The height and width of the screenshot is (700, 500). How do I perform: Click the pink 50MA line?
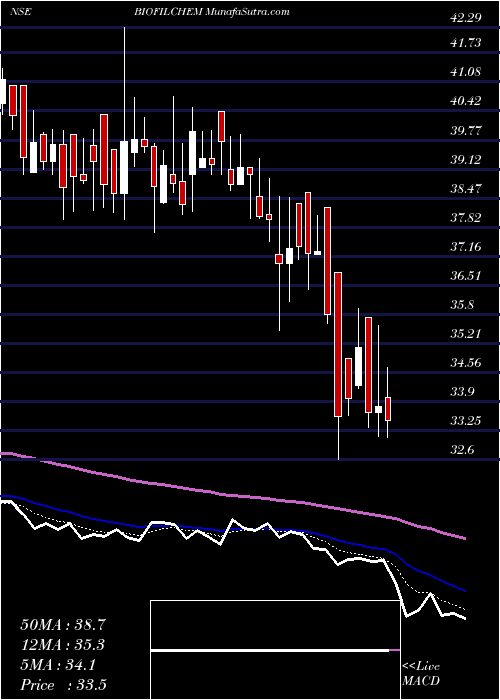tap(232, 496)
